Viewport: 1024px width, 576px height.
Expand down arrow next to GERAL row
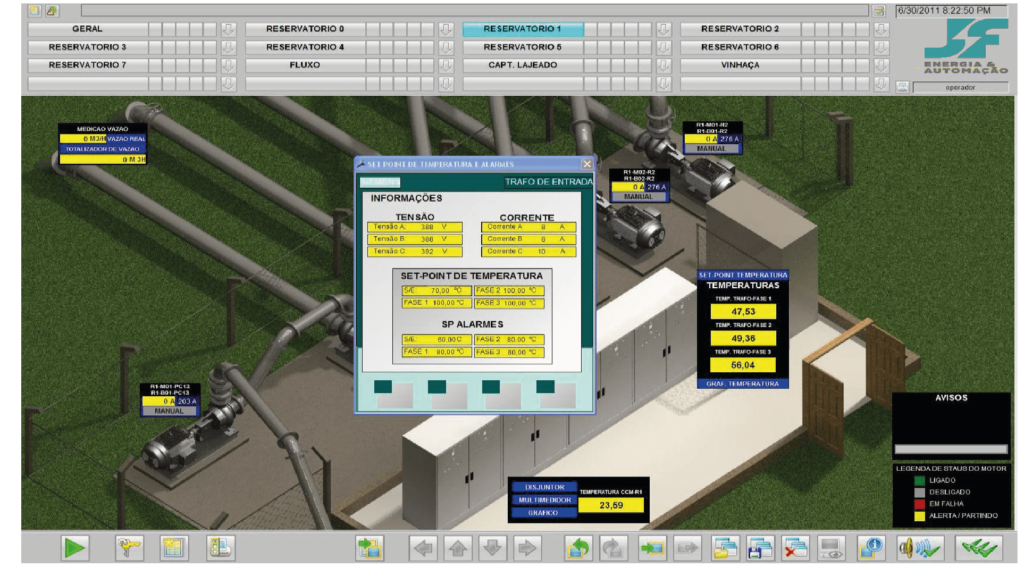(228, 29)
